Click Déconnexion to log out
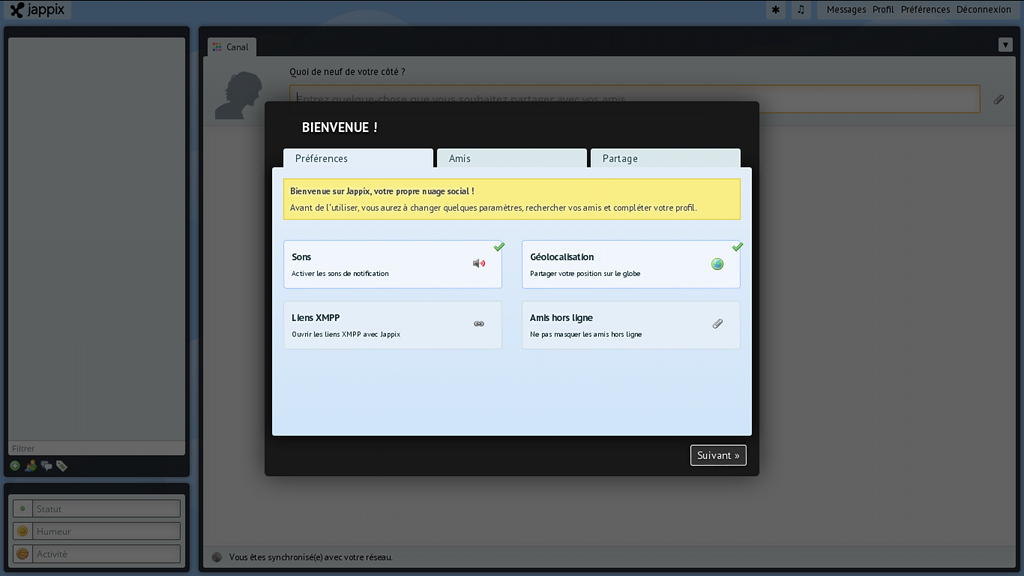 pyautogui.click(x=984, y=10)
